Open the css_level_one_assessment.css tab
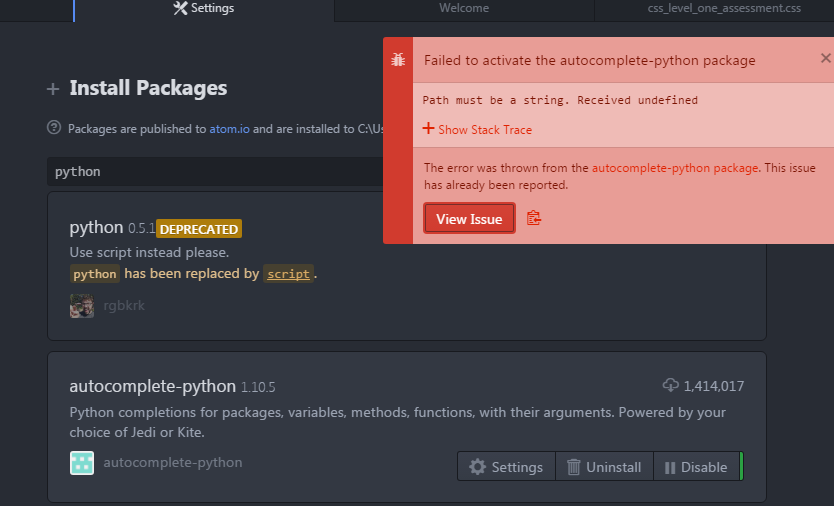The height and width of the screenshot is (506, 834). coord(723,9)
